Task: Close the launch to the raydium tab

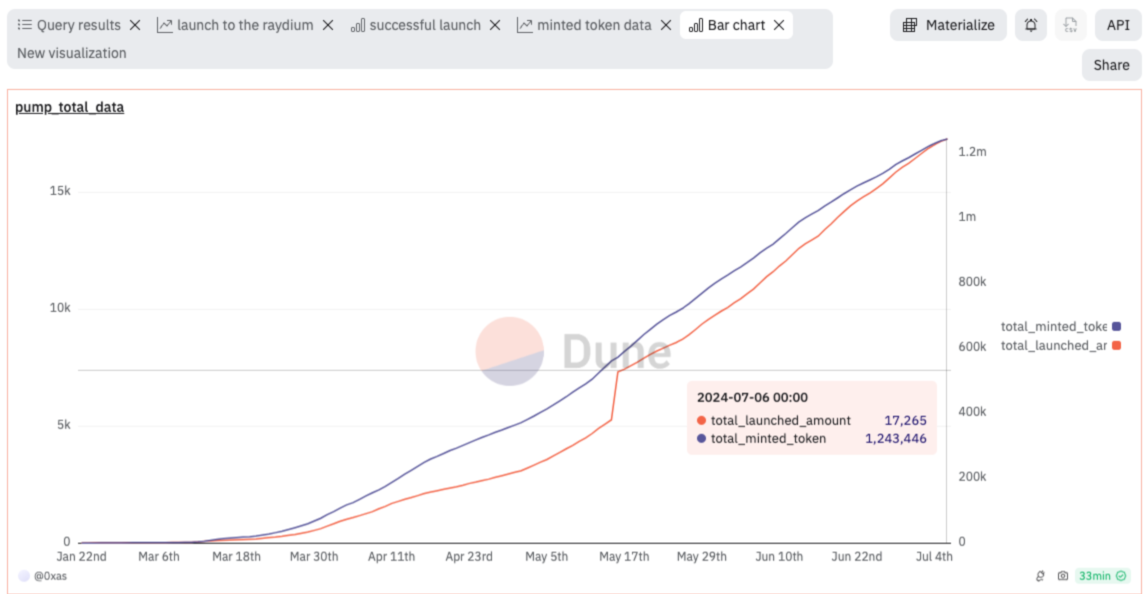Action: click(x=328, y=25)
